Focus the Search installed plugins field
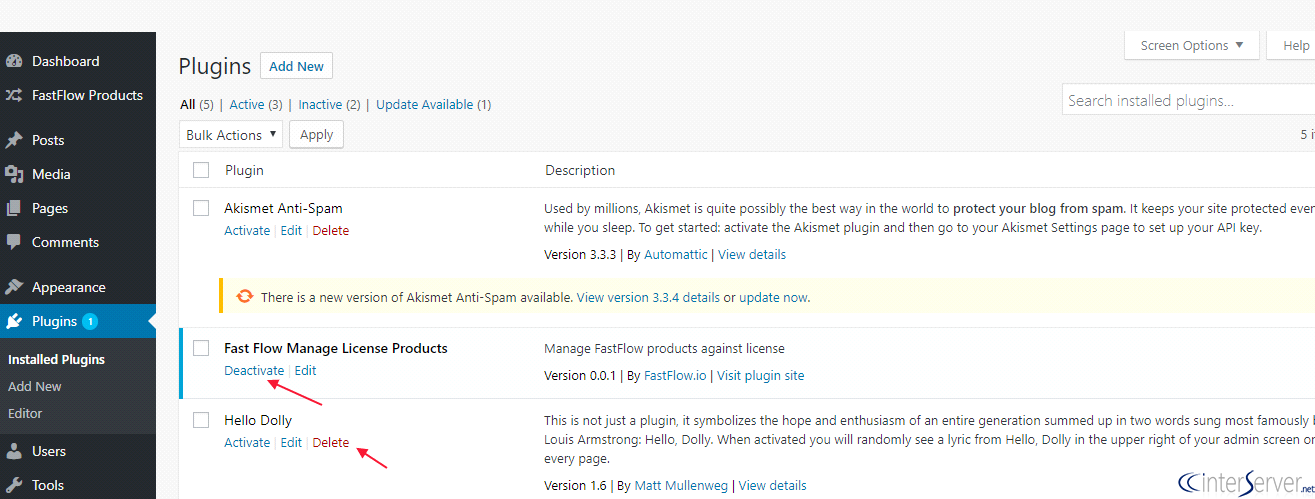Image resolution: width=1315 pixels, height=499 pixels. [x=1188, y=100]
